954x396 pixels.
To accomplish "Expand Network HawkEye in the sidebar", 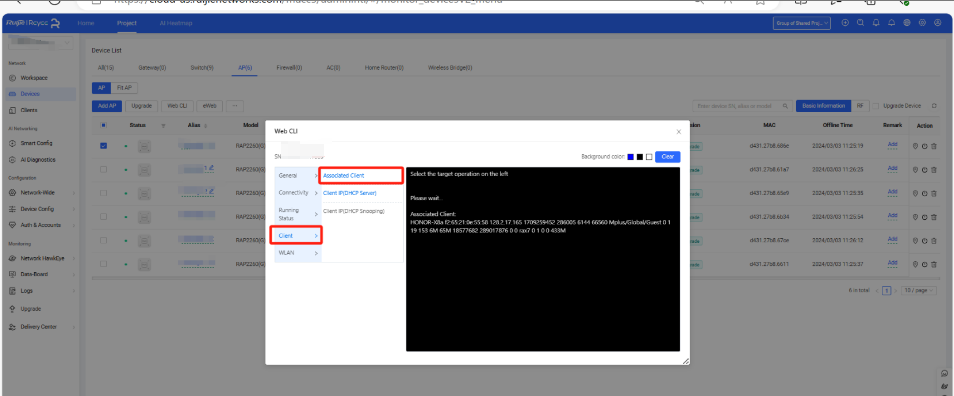I will click(41, 258).
